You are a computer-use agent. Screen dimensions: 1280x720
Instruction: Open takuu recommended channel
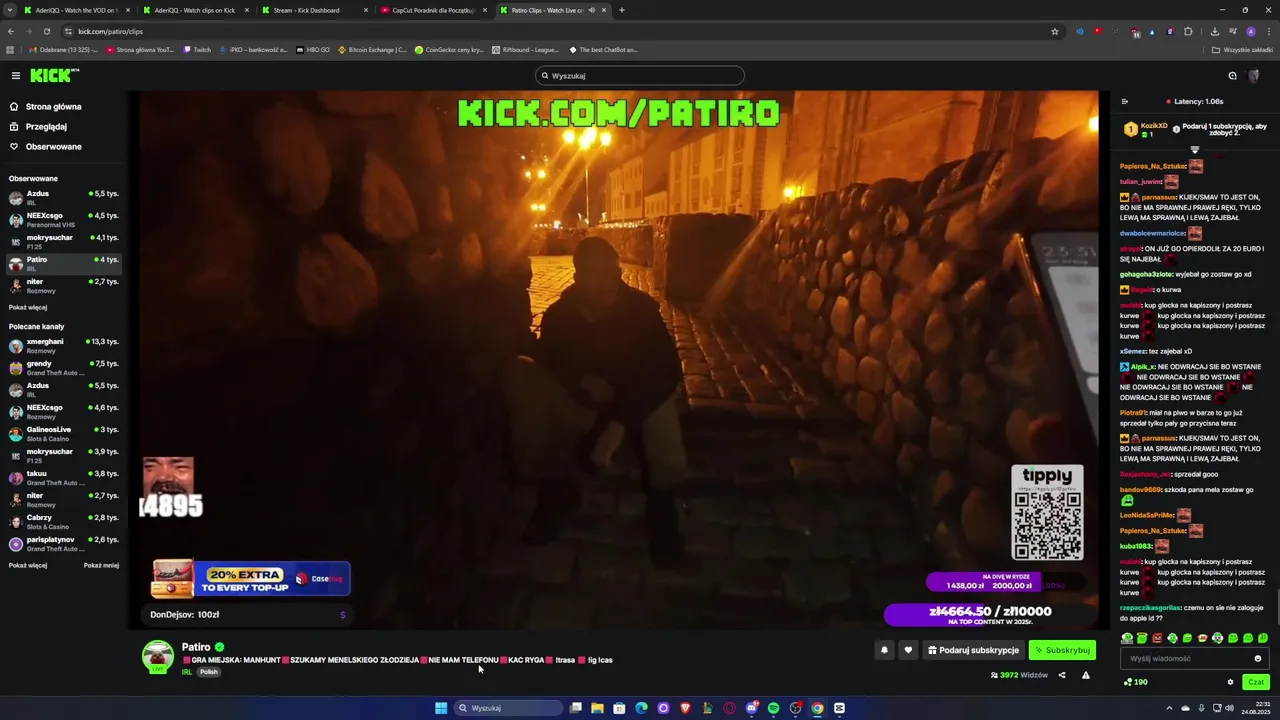pos(64,476)
